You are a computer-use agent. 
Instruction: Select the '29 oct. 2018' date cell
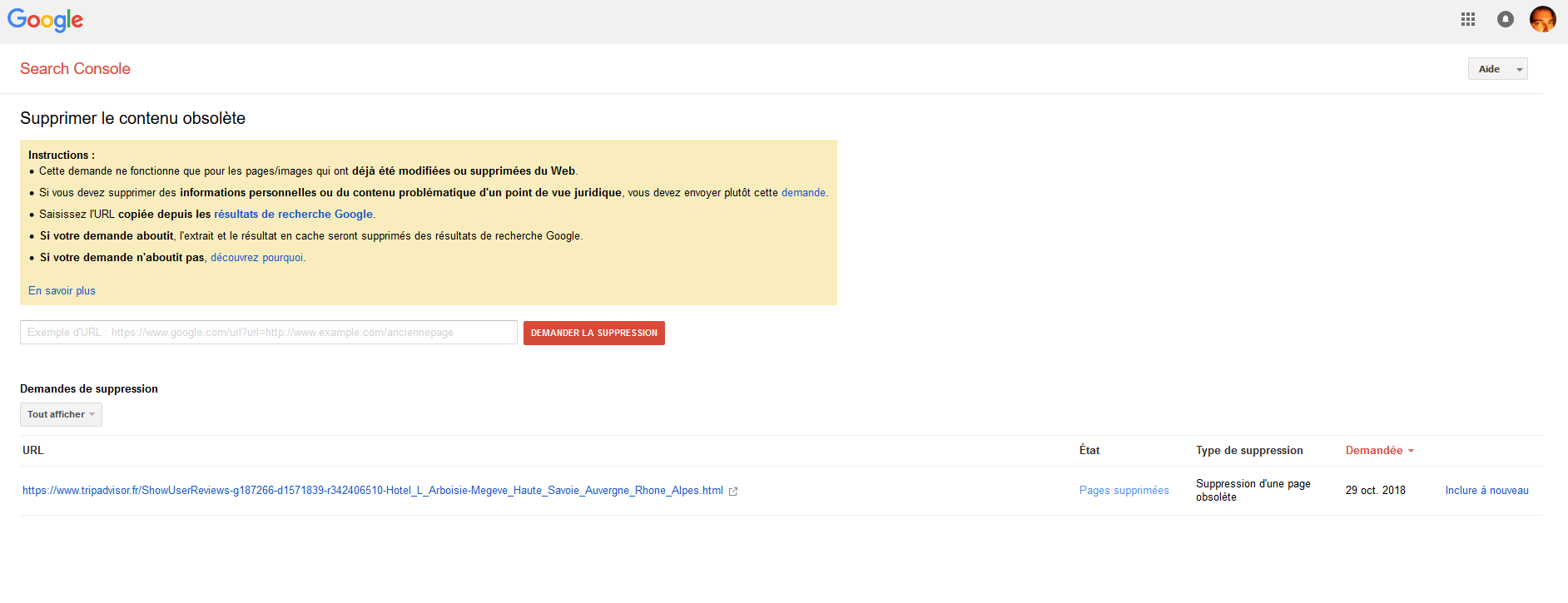[x=1375, y=490]
